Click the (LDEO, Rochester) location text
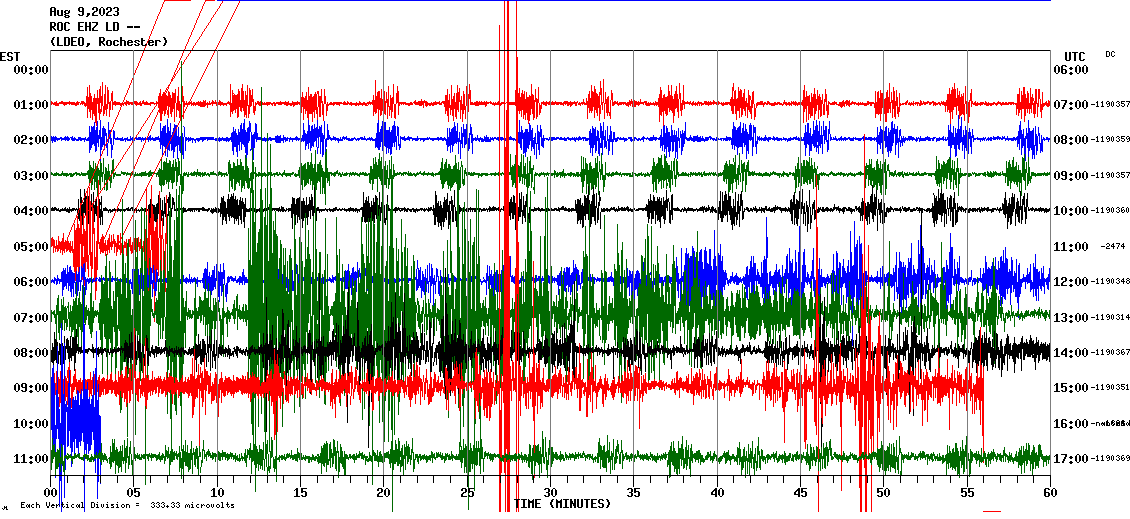This screenshot has height=519, width=1130. click(x=108, y=41)
